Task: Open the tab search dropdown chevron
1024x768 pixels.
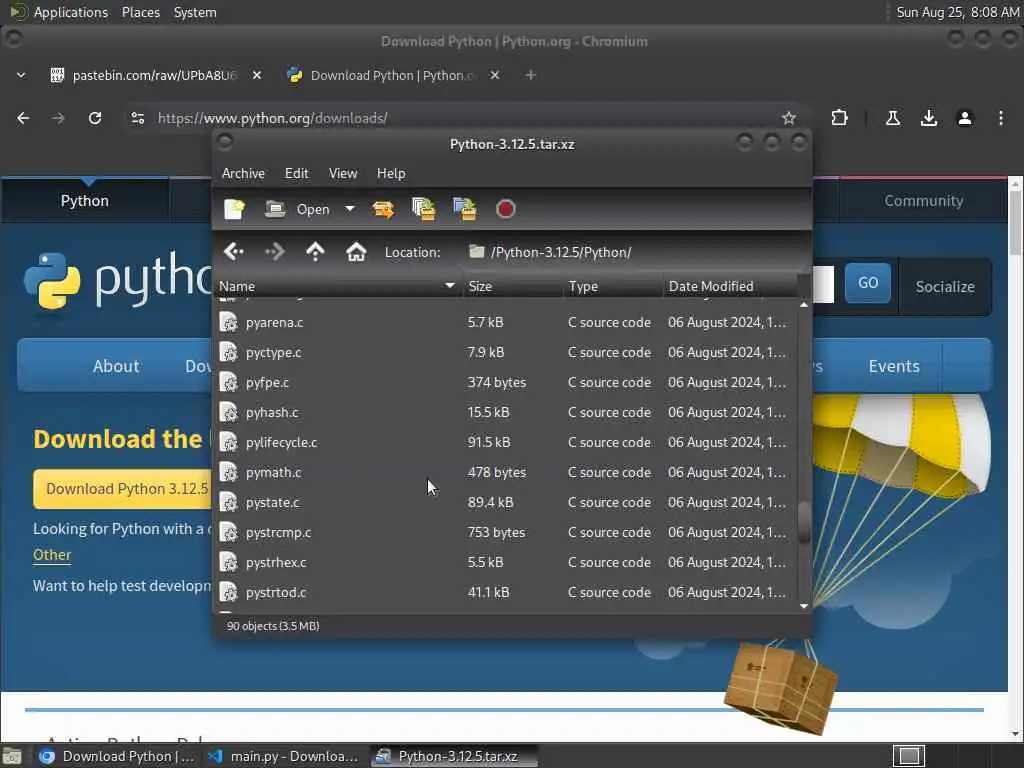Action: pos(21,75)
